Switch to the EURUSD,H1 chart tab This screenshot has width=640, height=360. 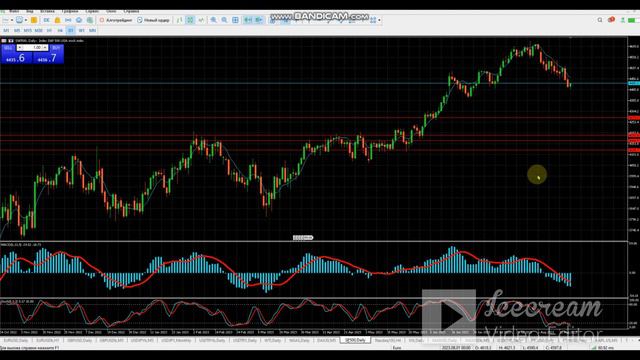[x=48, y=340]
